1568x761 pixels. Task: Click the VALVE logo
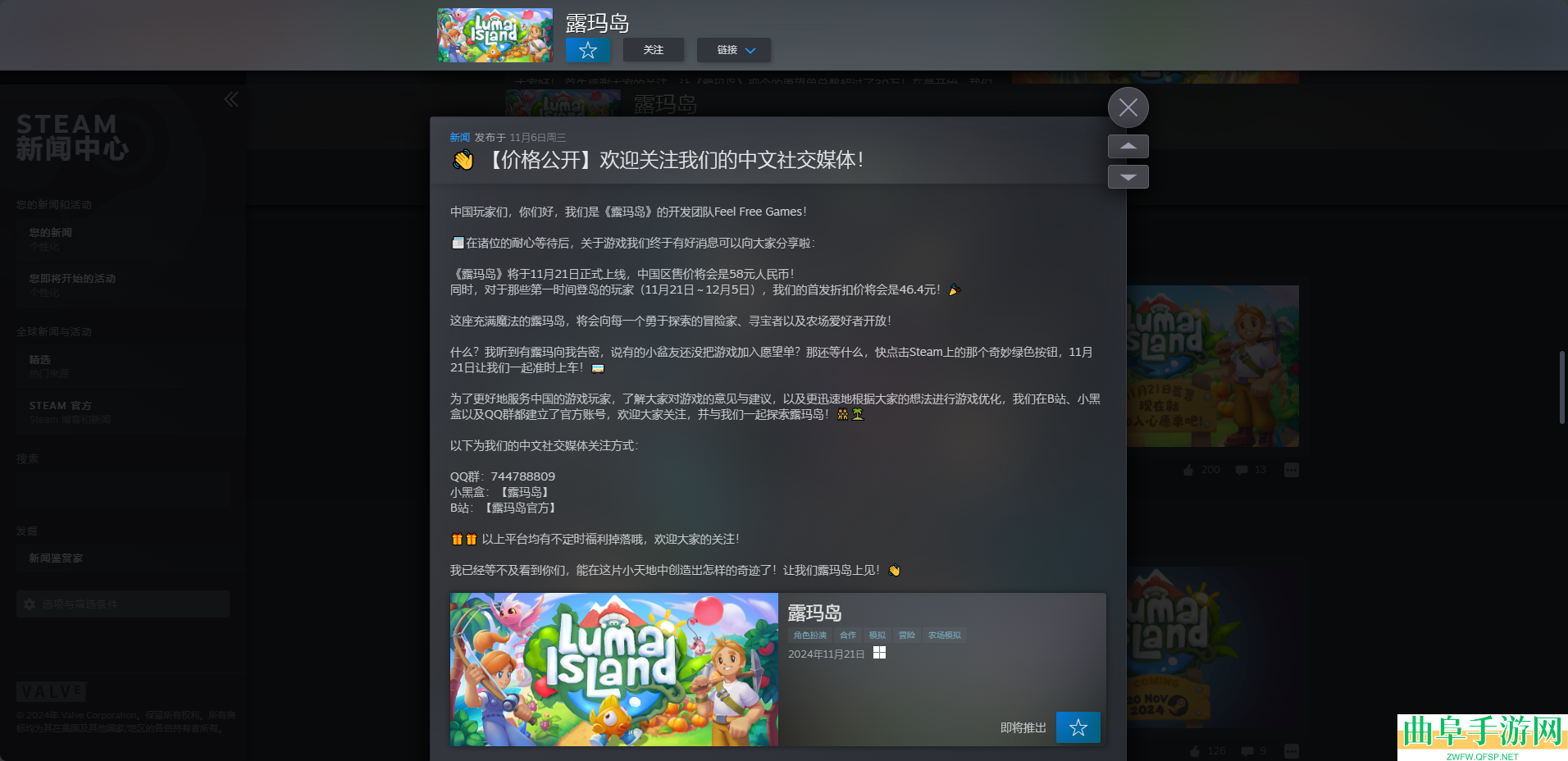point(51,691)
